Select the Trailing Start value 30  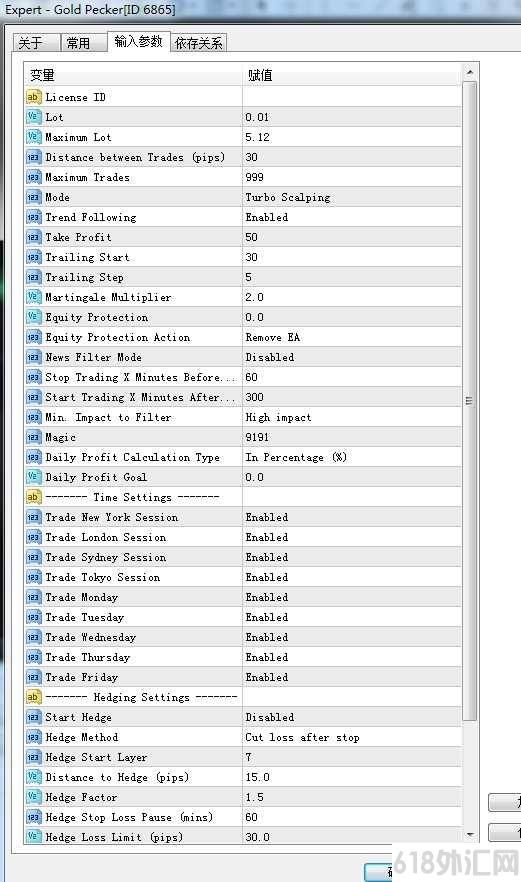[251, 257]
